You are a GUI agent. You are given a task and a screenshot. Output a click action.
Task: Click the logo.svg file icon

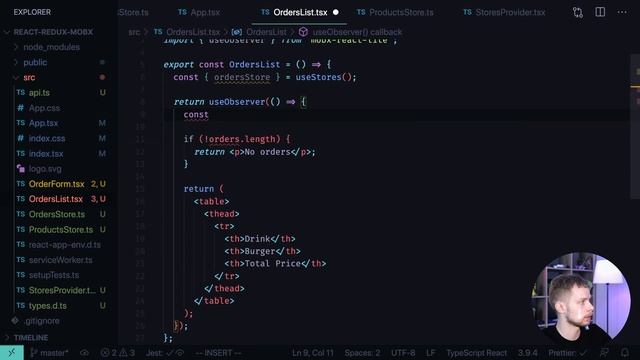[20, 169]
